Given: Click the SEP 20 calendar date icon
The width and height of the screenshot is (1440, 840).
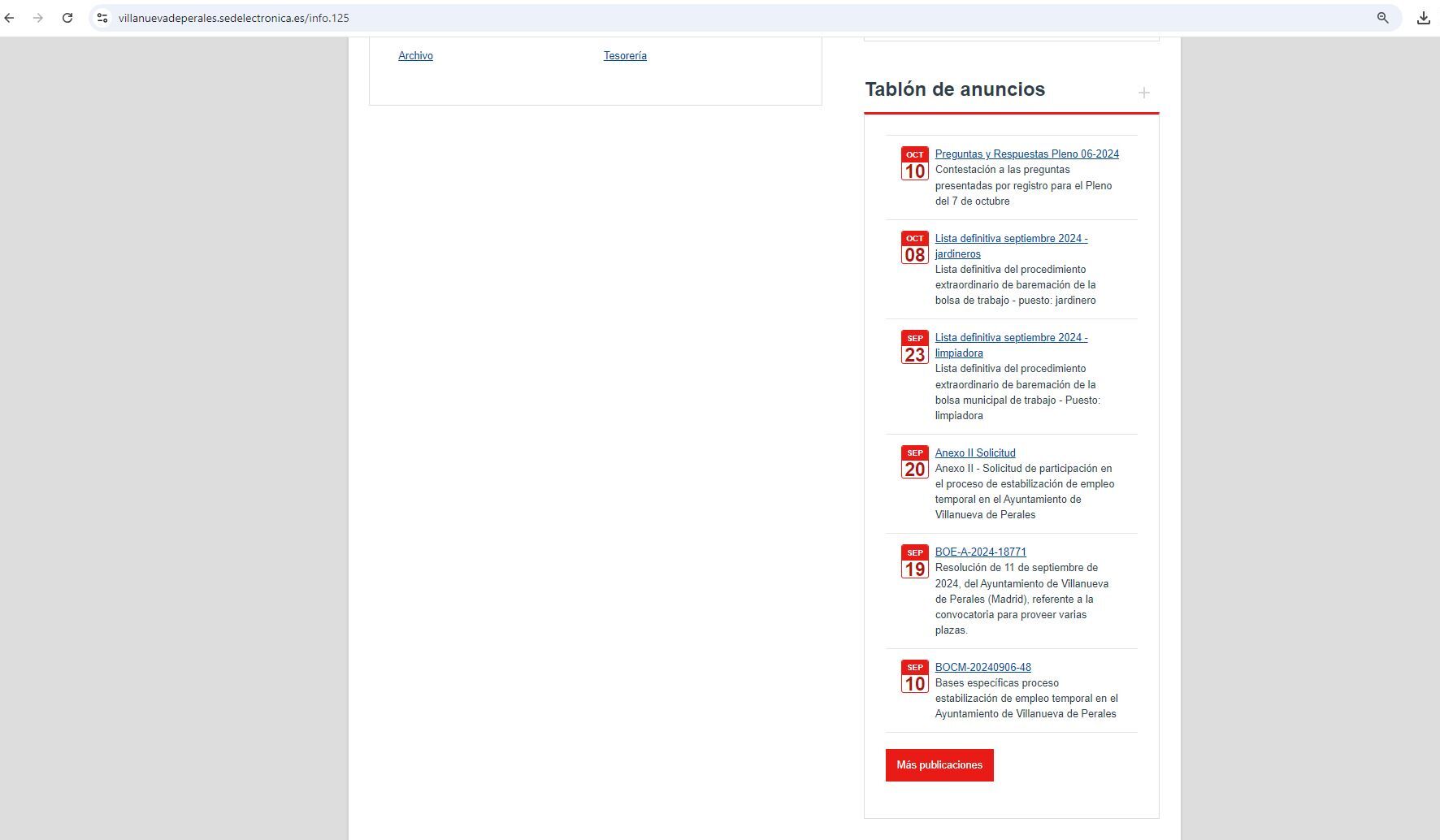Looking at the screenshot, I should [x=914, y=462].
